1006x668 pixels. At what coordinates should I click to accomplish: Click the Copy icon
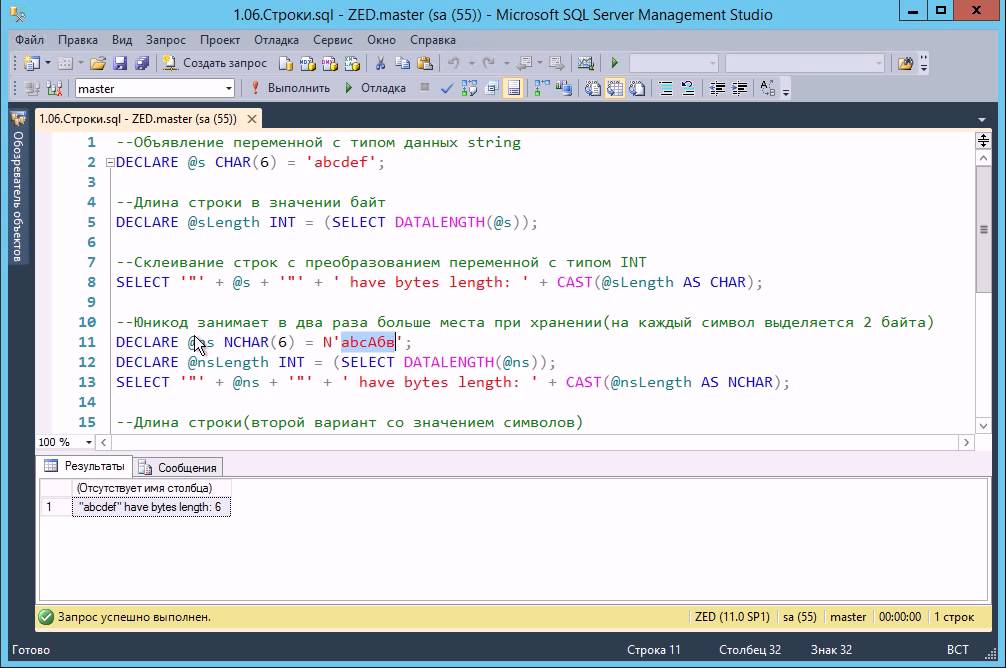(402, 63)
